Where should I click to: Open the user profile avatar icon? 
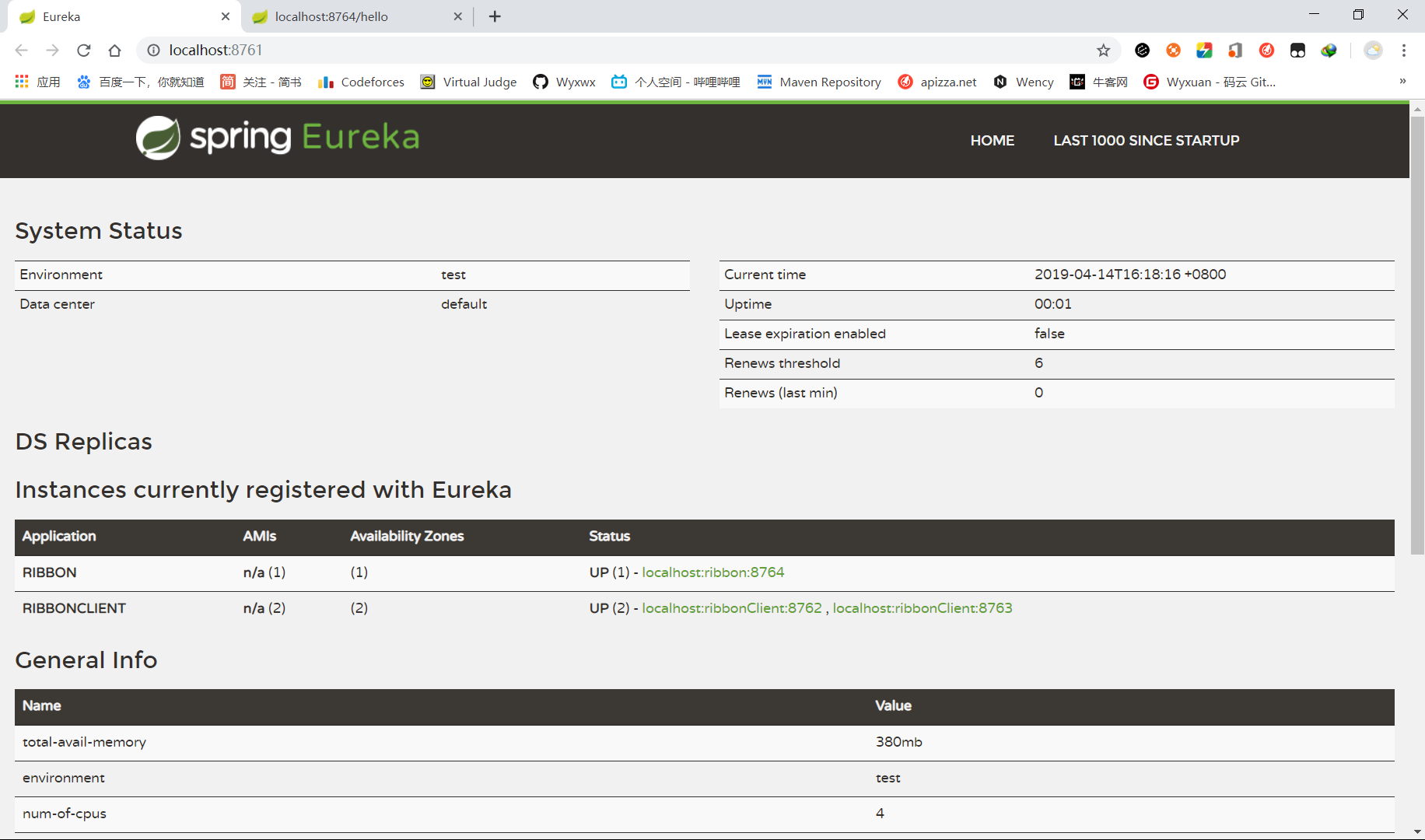pyautogui.click(x=1374, y=51)
